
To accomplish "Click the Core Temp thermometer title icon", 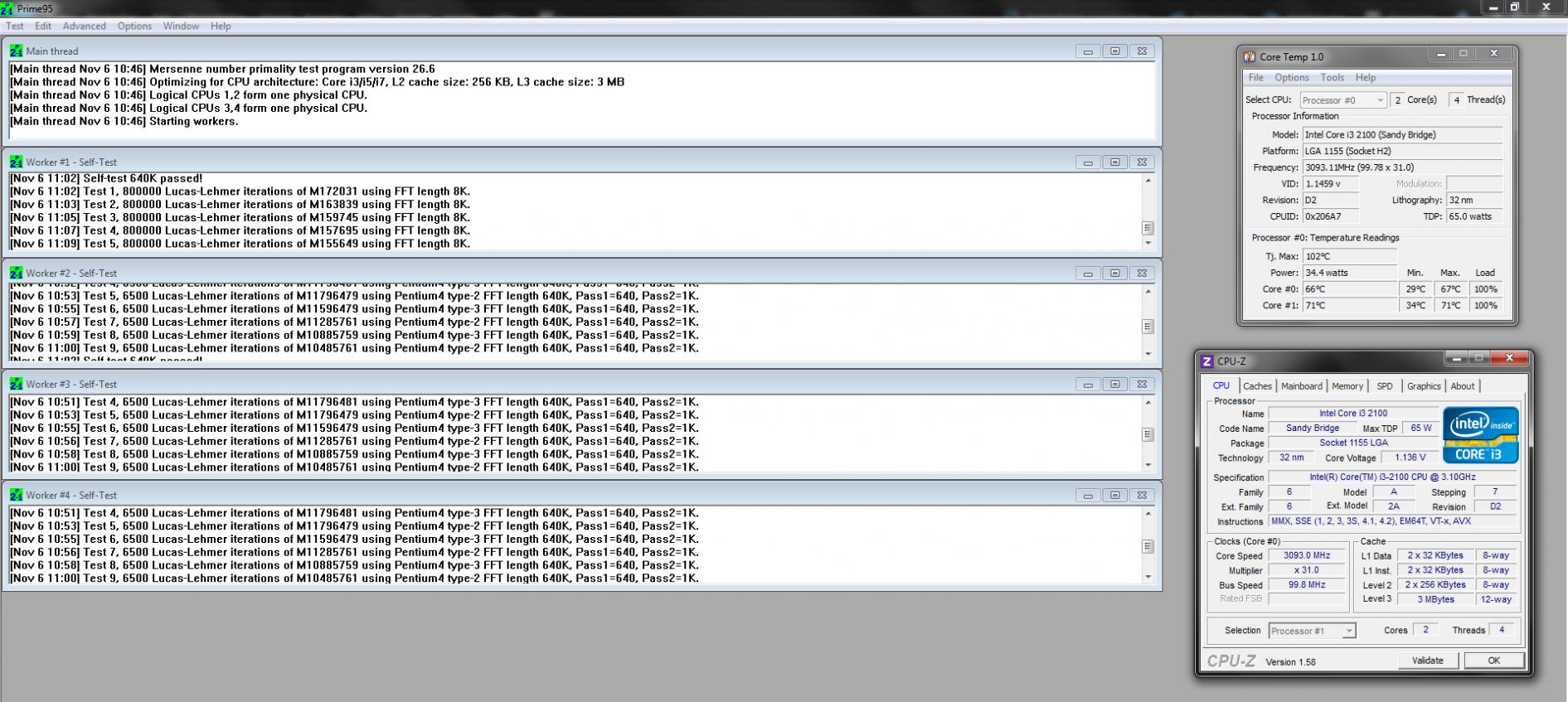I will click(1250, 57).
